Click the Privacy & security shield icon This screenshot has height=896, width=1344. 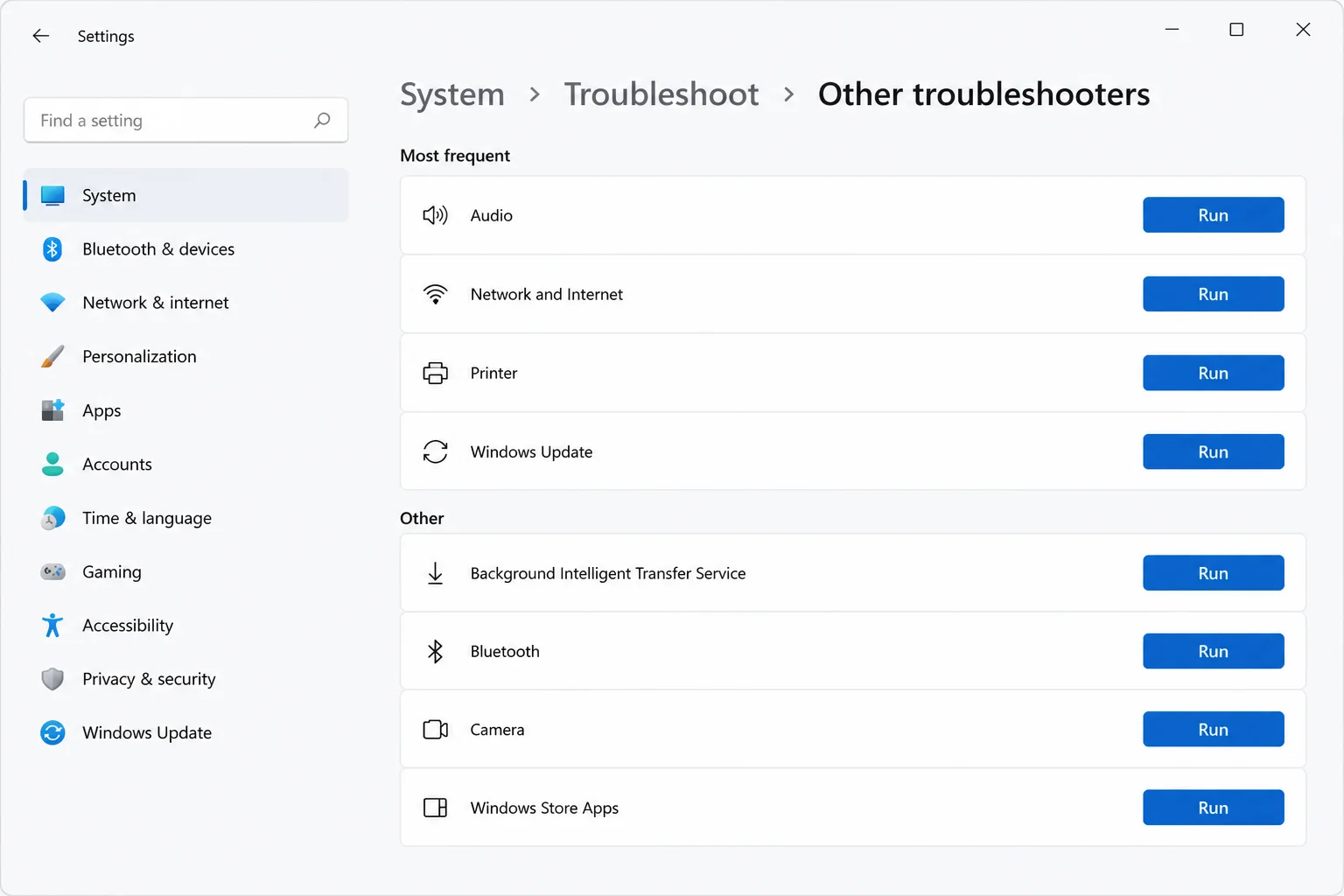(x=52, y=679)
